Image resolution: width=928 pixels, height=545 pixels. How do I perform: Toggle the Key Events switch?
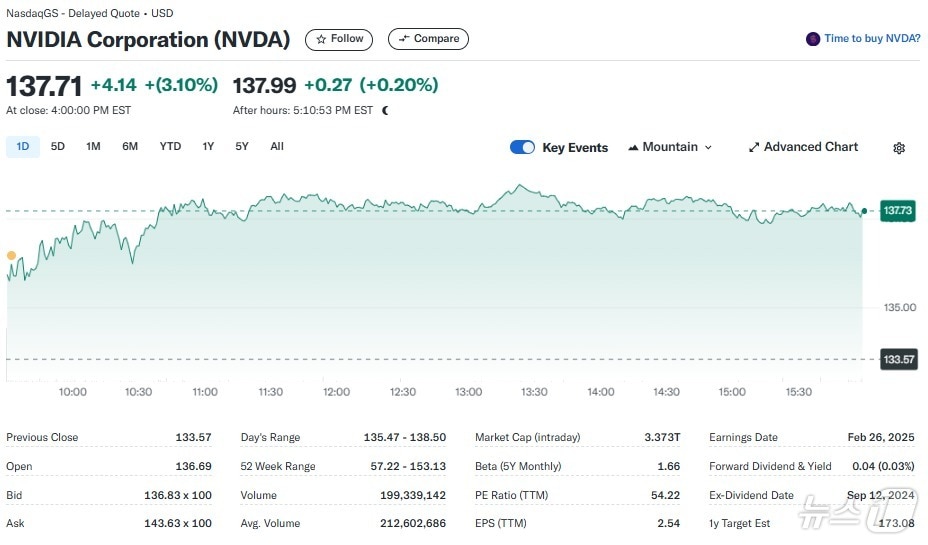pos(522,147)
